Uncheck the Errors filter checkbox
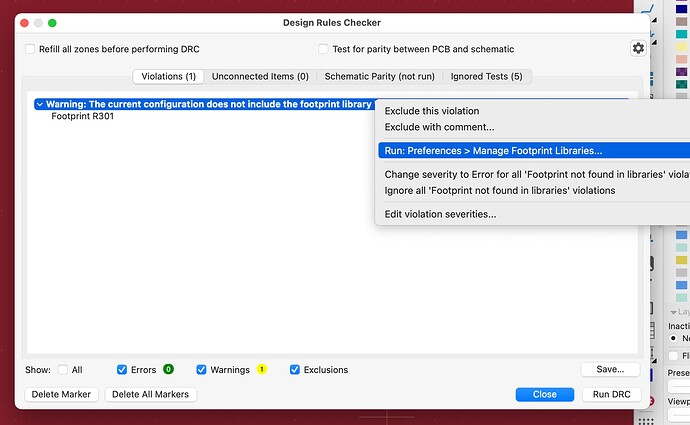The height and width of the screenshot is (425, 690). (122, 370)
